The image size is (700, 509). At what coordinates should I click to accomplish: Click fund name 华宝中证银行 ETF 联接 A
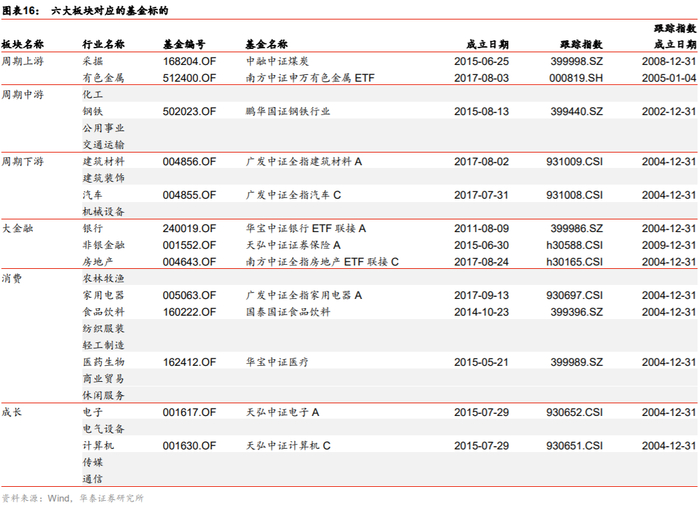click(x=306, y=229)
